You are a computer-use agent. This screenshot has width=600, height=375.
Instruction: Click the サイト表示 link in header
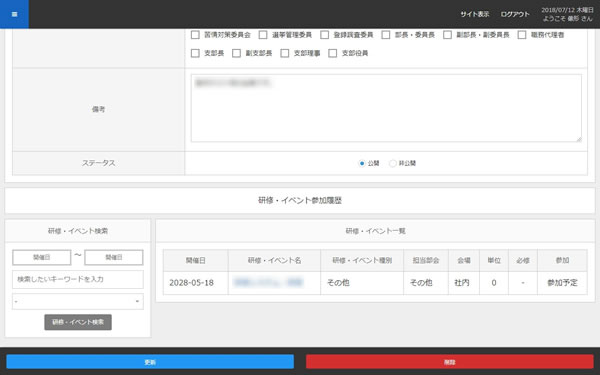coord(474,14)
